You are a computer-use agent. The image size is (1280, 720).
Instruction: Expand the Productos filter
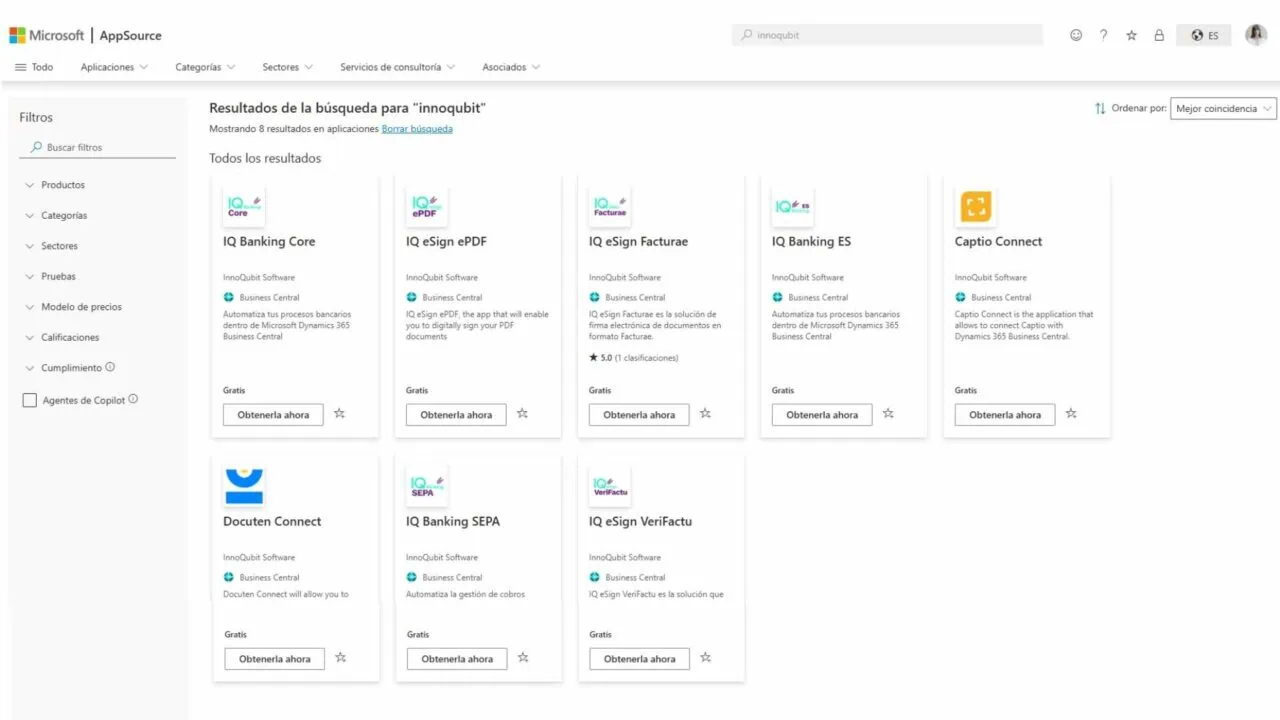(x=55, y=185)
